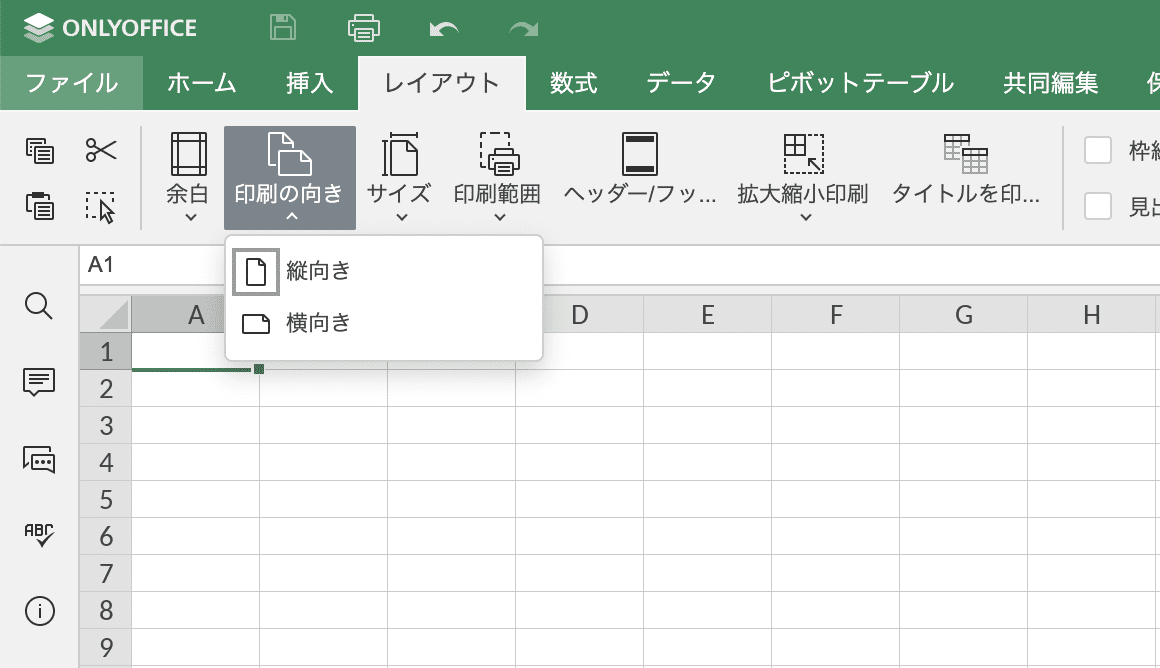The image size is (1160, 668).
Task: Enable the 枠線 (gridlines) checkbox
Action: [1099, 150]
